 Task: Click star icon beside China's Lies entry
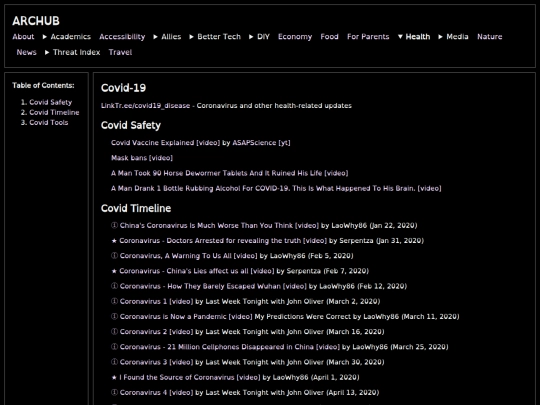pos(114,271)
